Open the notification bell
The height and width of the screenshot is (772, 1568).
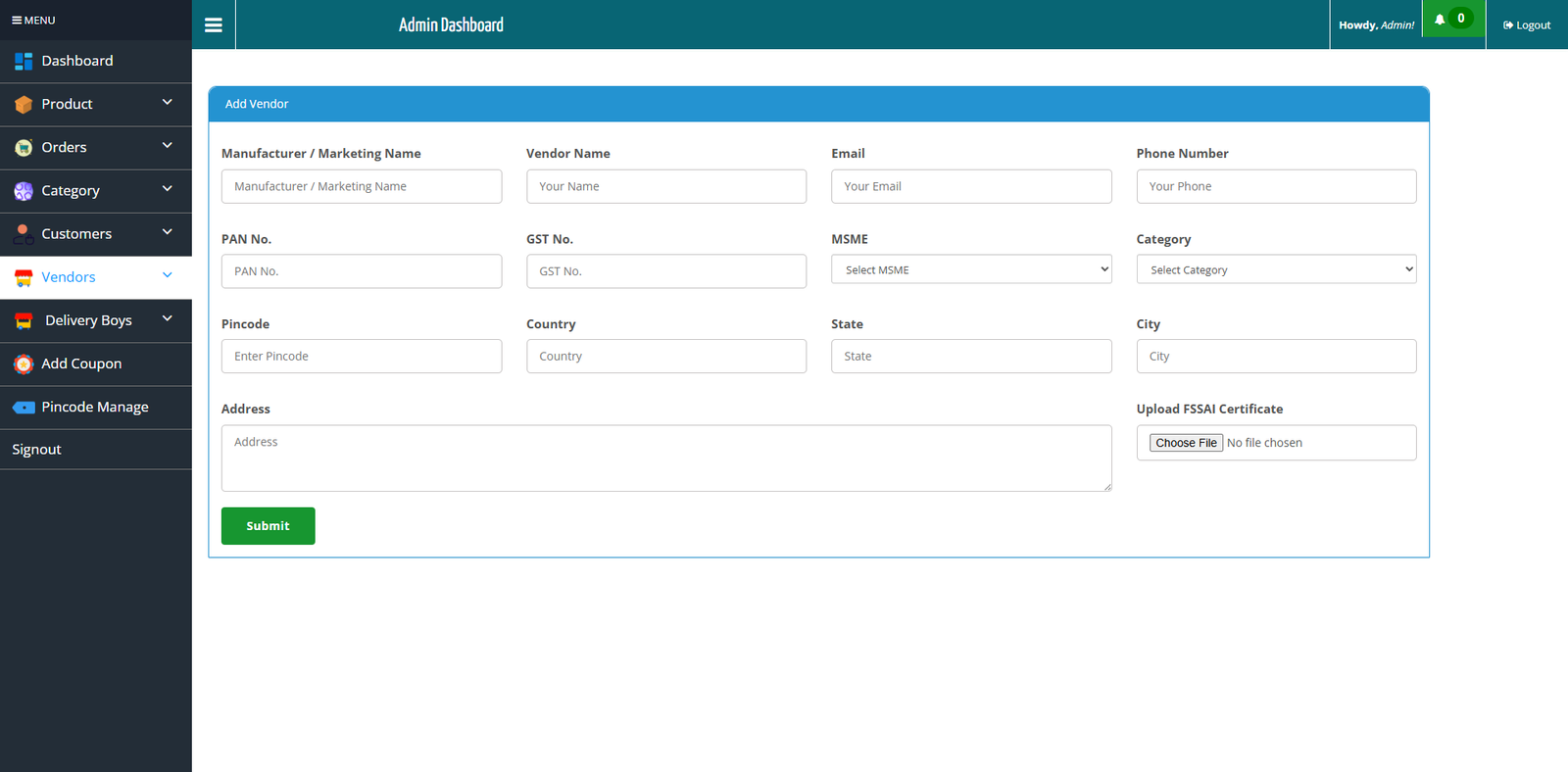coord(1440,19)
